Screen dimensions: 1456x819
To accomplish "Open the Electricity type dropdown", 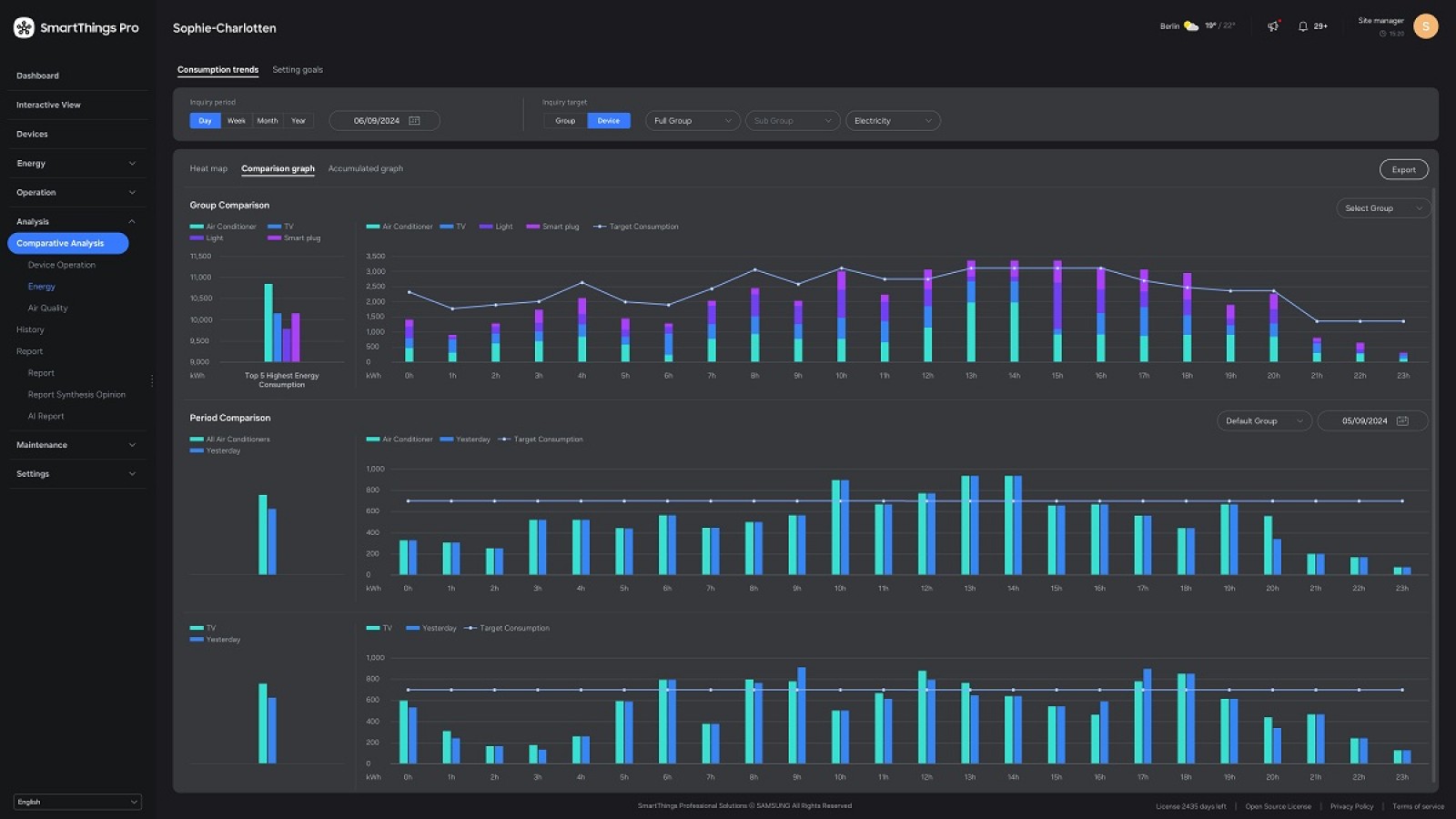I will (892, 121).
